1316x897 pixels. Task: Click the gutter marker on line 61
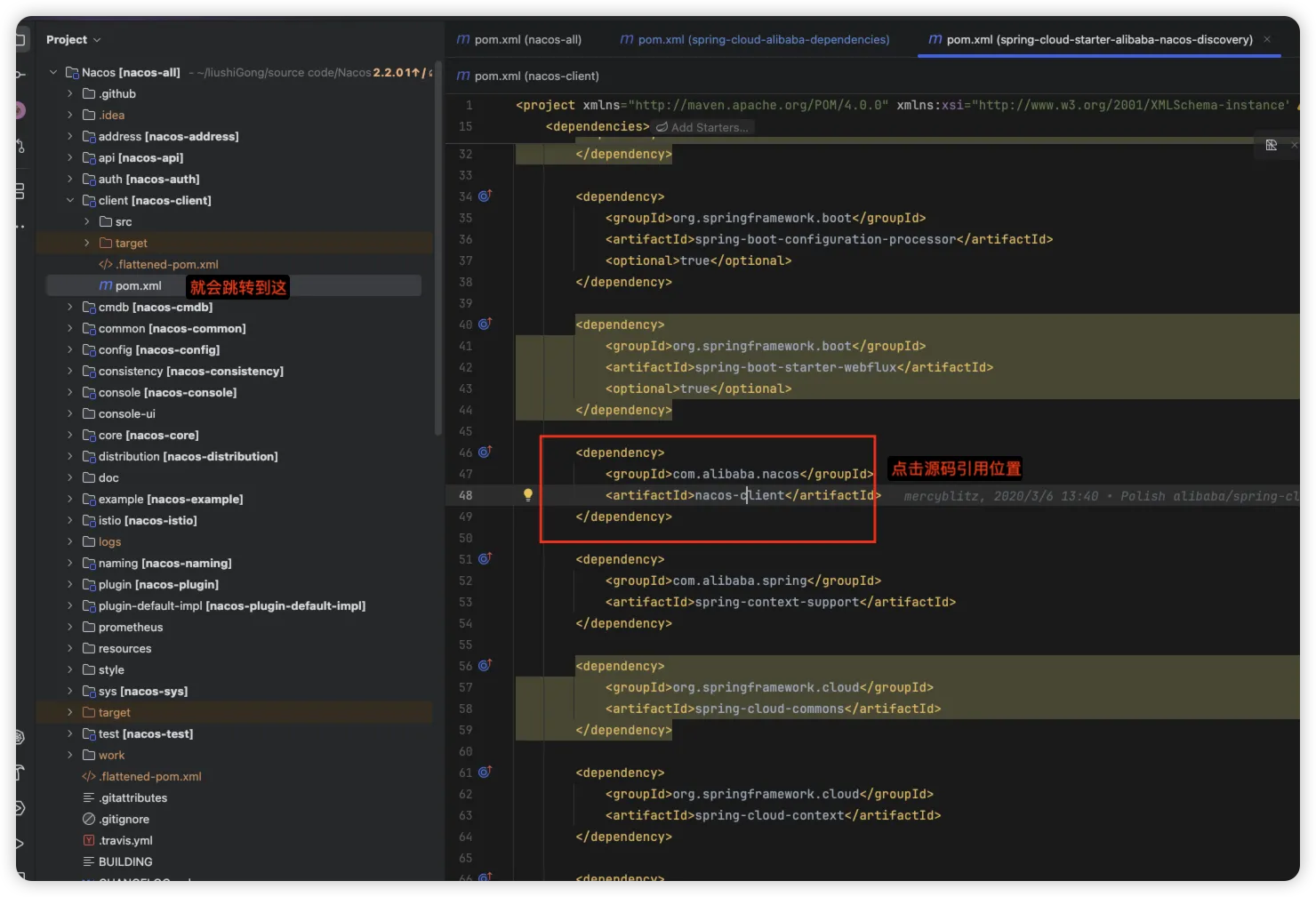pos(485,772)
